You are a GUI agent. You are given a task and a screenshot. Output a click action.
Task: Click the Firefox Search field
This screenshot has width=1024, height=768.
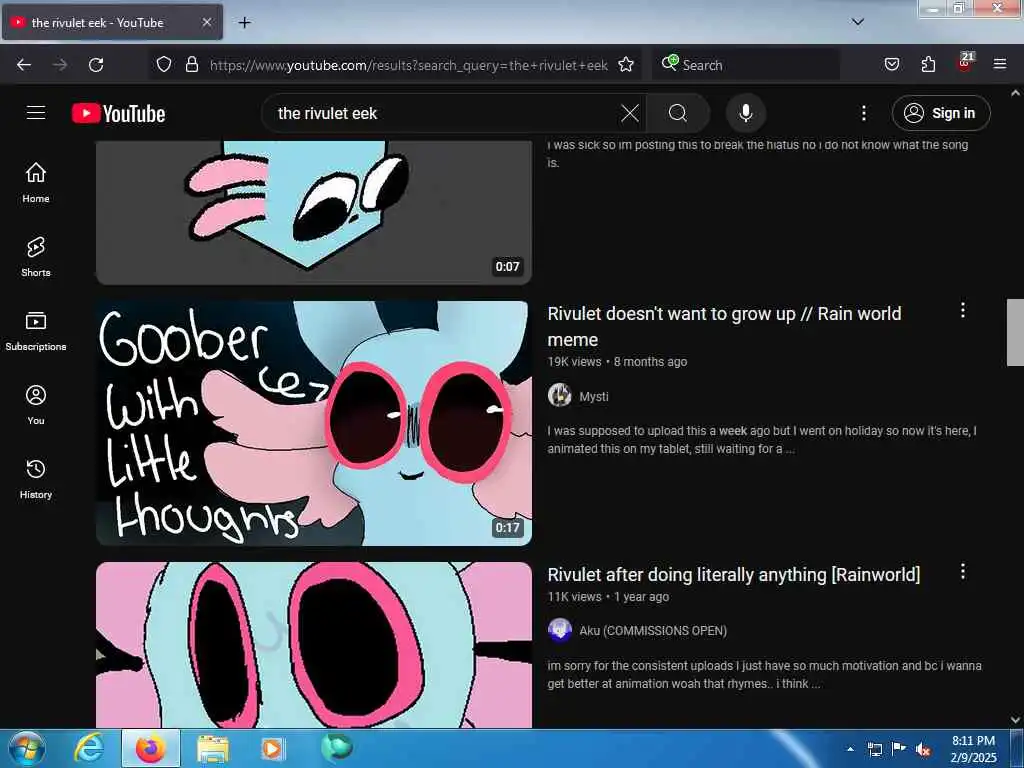point(746,65)
